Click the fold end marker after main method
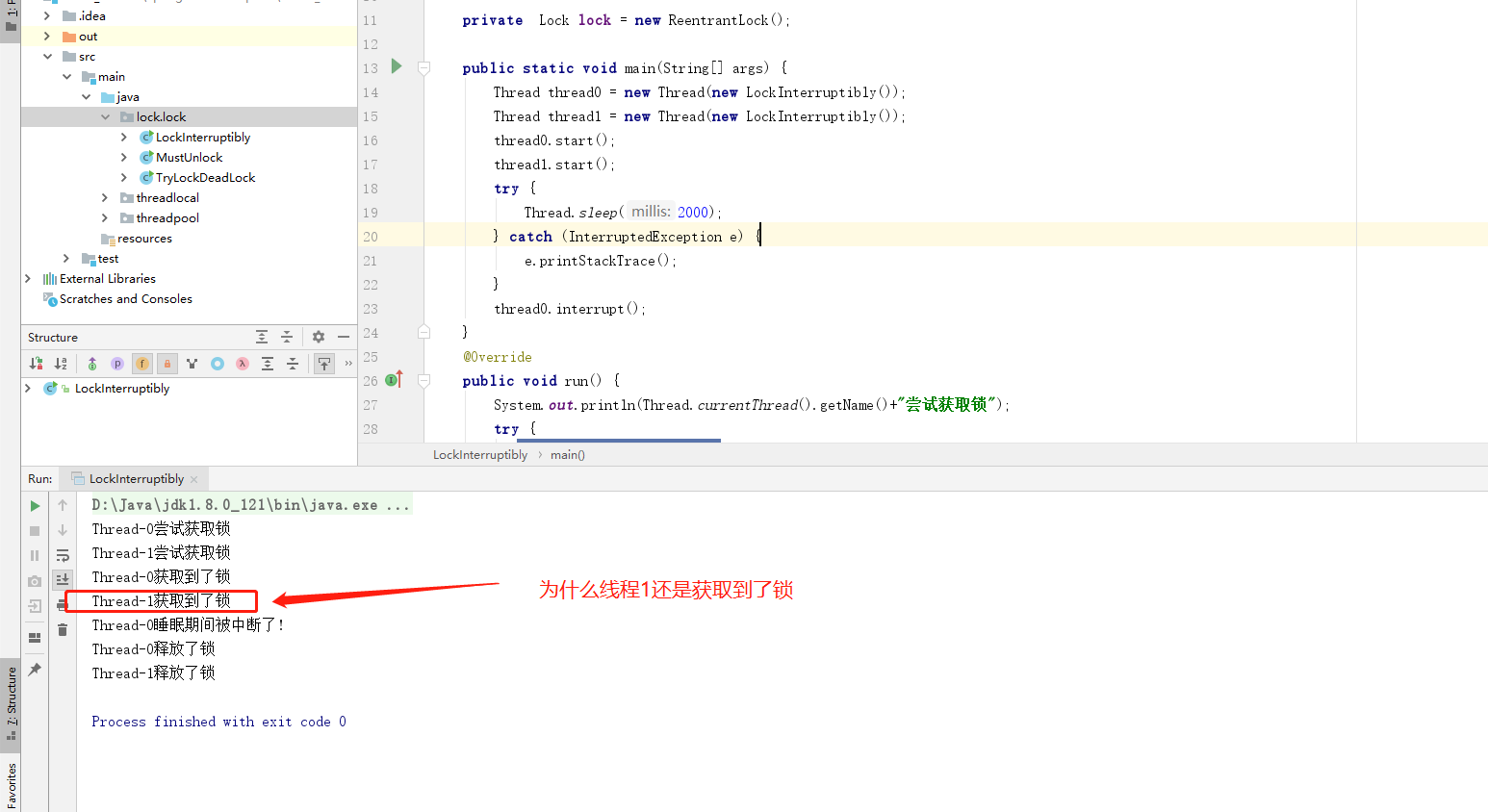Screen dimensions: 1488x812 tap(423, 332)
